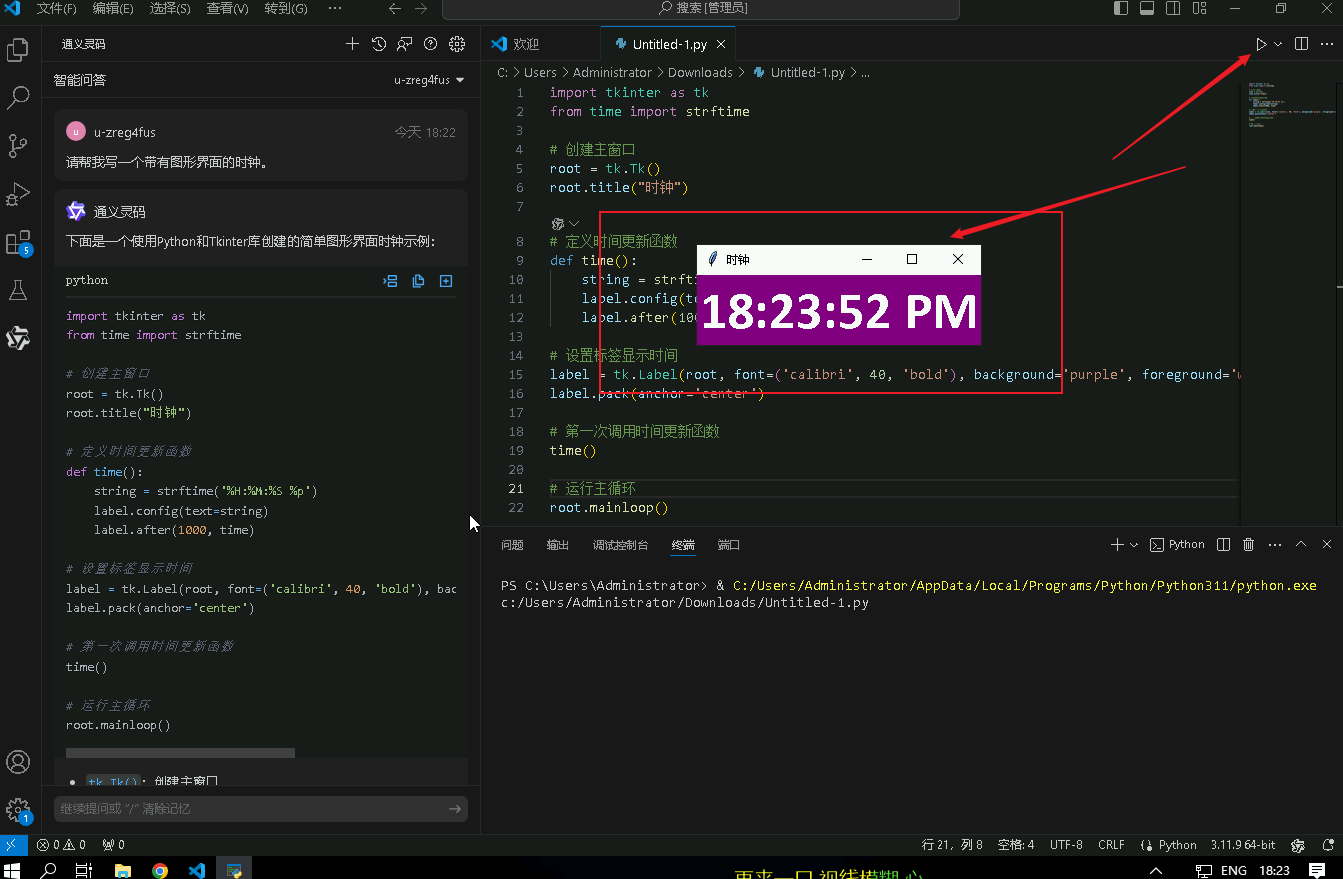Switch to the 输出 panel tab
Image resolution: width=1343 pixels, height=879 pixels.
tap(558, 545)
